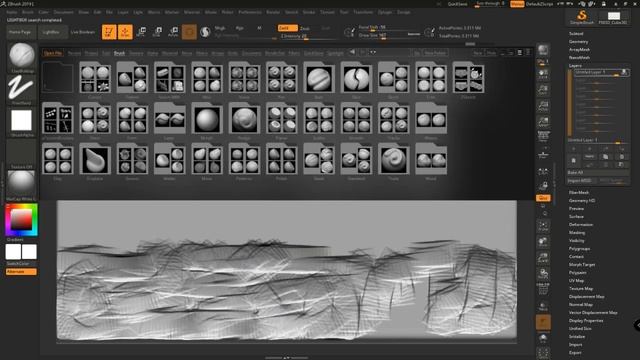Switch to the Lightbox Spotlight tab
The image size is (640, 360).
pyautogui.click(x=335, y=53)
